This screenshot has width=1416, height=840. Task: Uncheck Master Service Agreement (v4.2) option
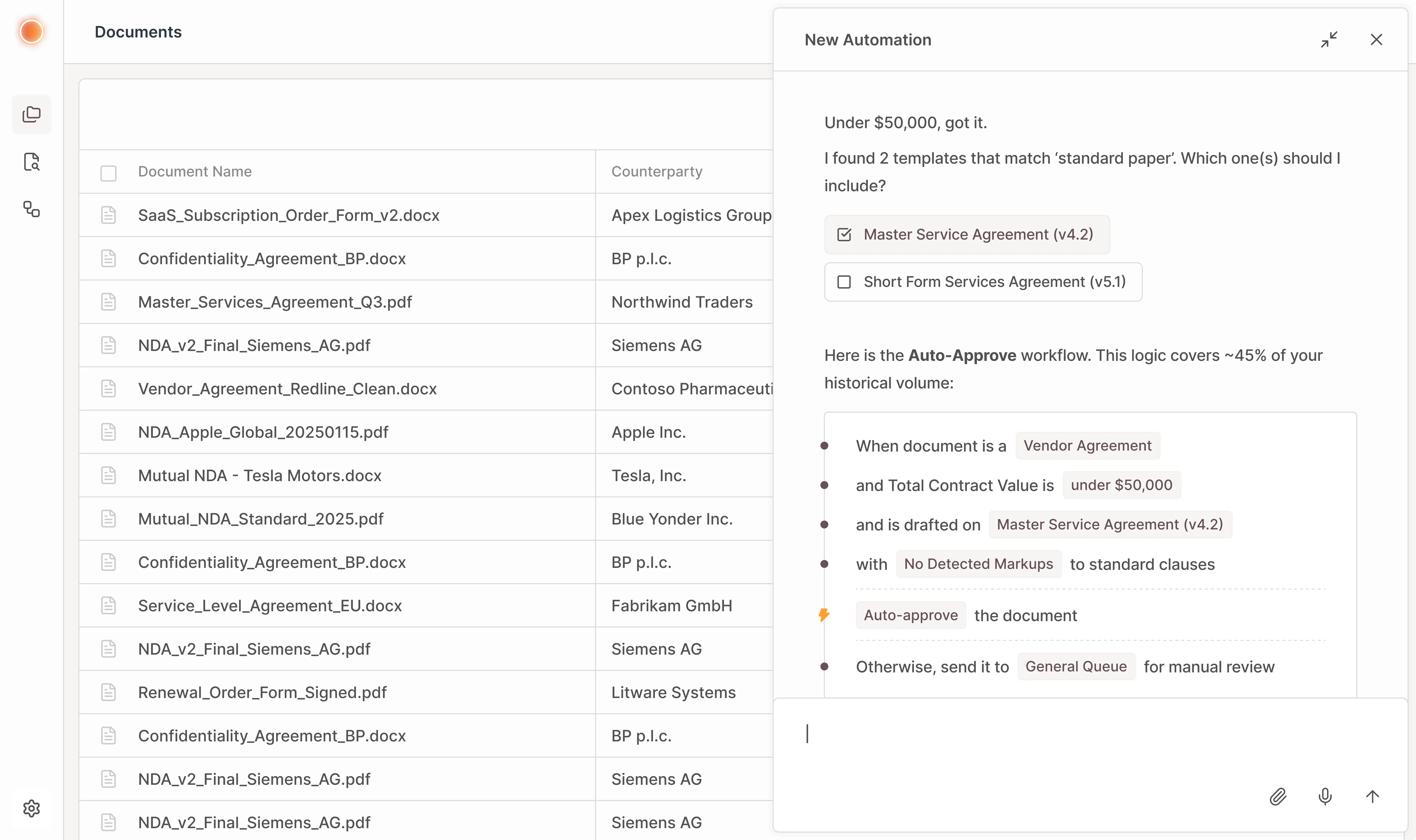(844, 234)
